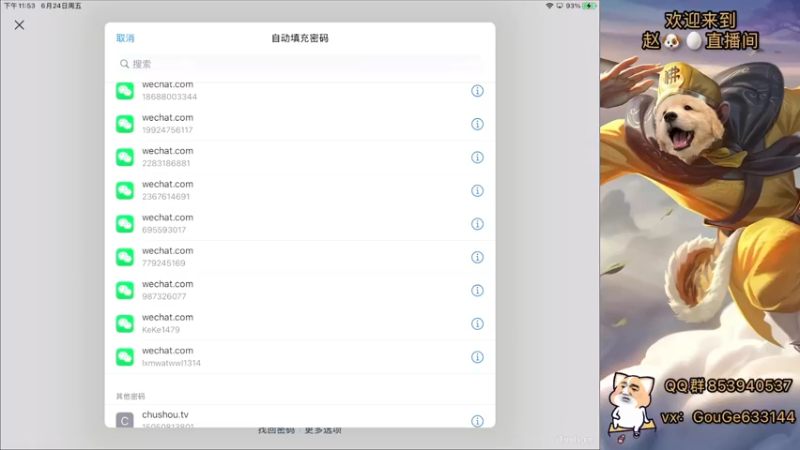Image resolution: width=800 pixels, height=450 pixels.
Task: Select account 19924756117 password
Action: coord(300,124)
